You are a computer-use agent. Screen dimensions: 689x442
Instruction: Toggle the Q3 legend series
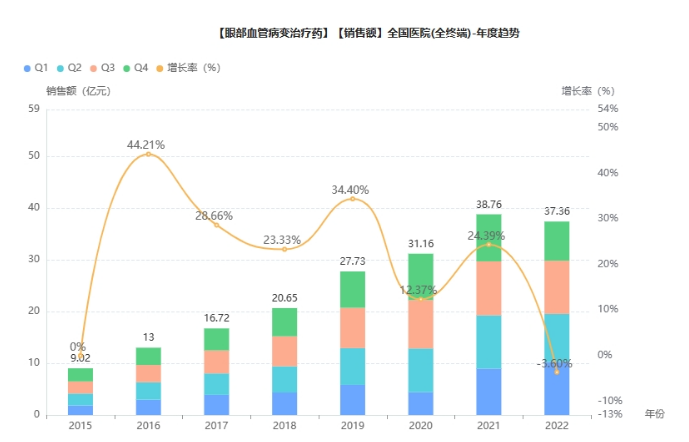102,68
